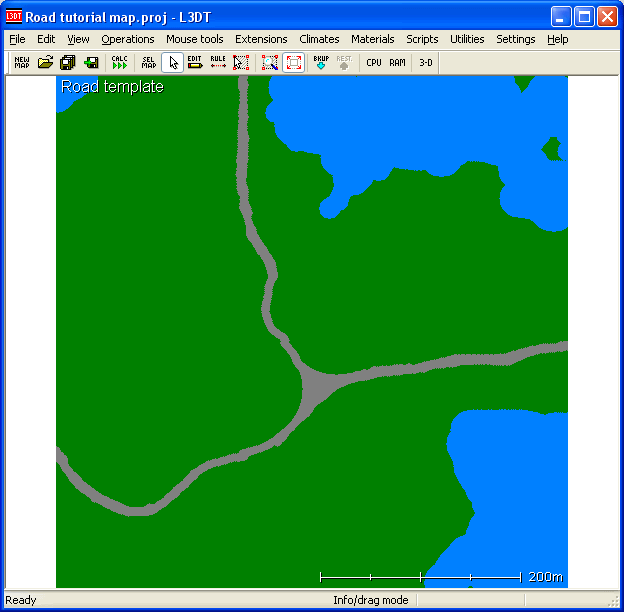Click the RAM toolbar button
This screenshot has width=624, height=612.
tap(397, 63)
